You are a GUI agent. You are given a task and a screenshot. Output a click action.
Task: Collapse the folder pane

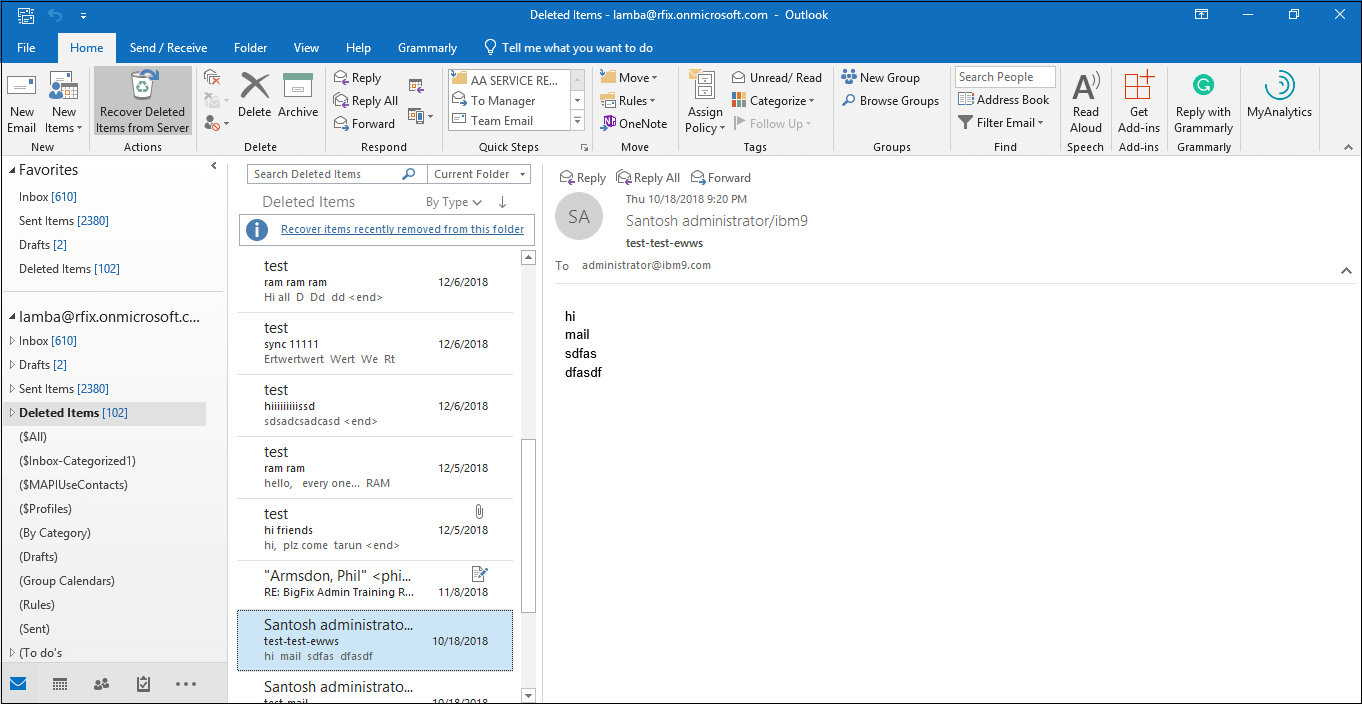pyautogui.click(x=214, y=166)
